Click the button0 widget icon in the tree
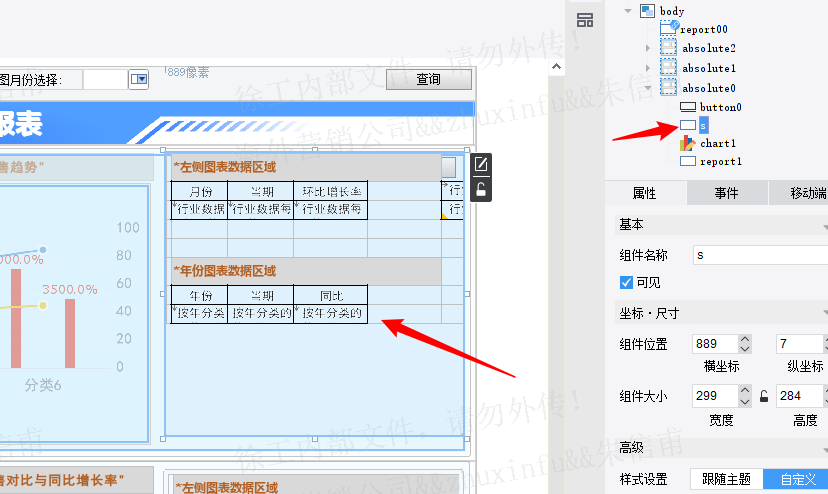Screen dimensions: 828x494 pos(688,107)
